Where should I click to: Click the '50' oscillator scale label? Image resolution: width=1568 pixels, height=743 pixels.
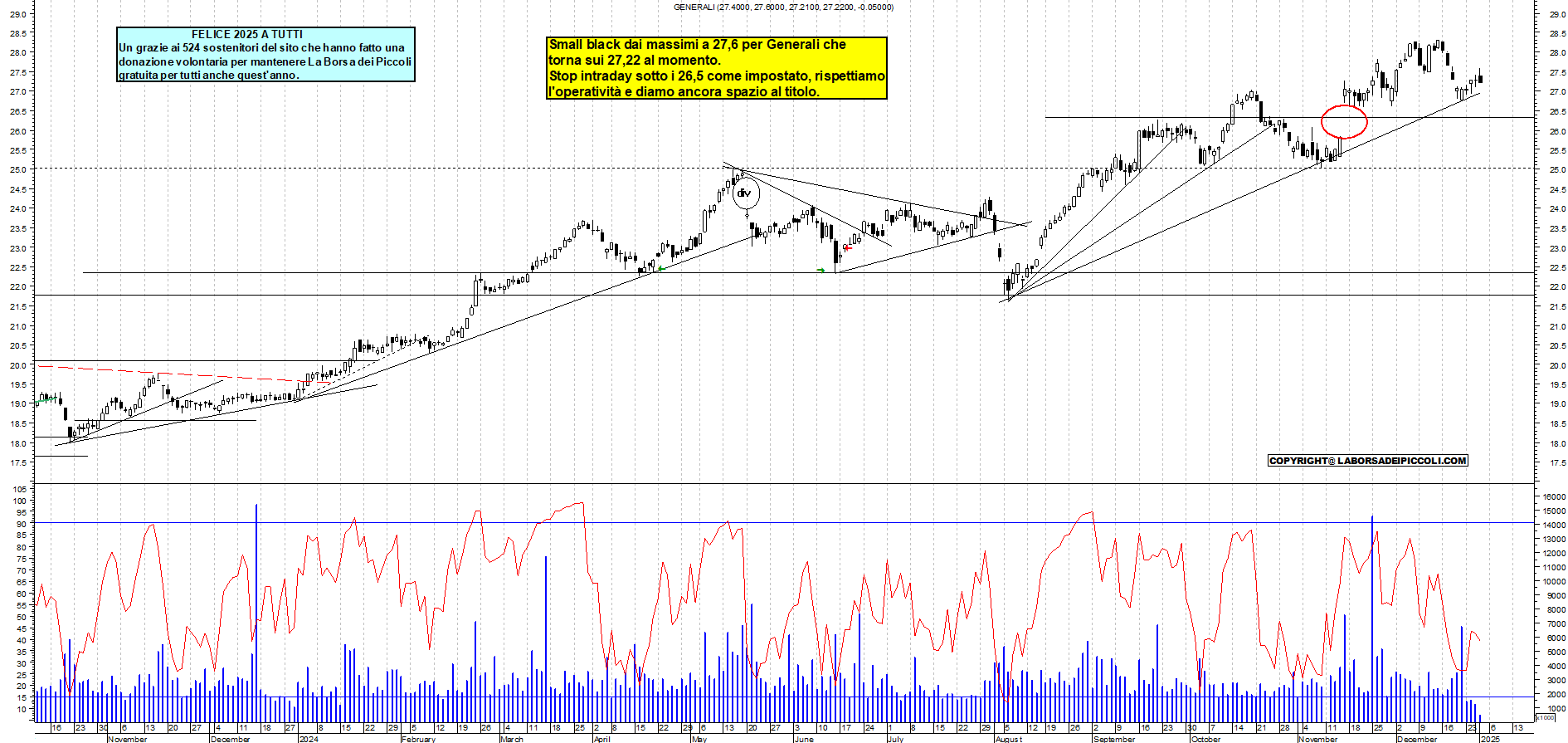click(x=22, y=618)
